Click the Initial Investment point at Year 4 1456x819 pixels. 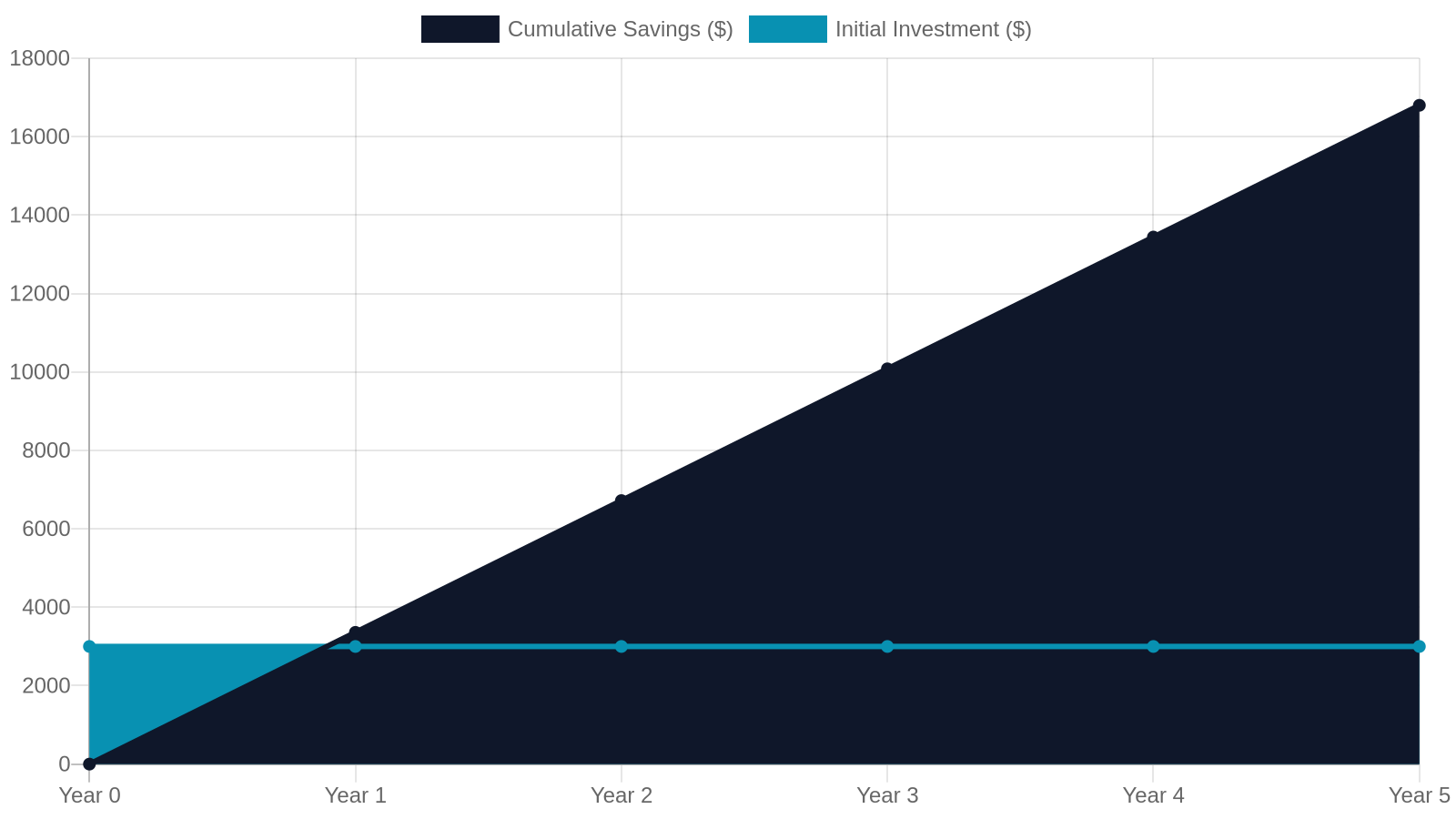point(1153,646)
